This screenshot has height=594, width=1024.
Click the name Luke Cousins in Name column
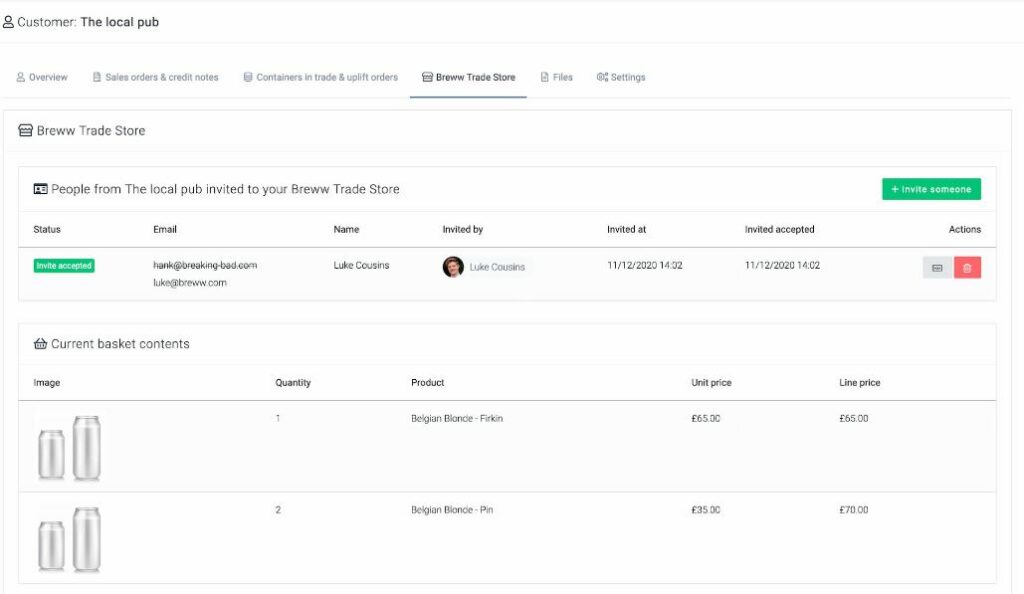pos(361,265)
